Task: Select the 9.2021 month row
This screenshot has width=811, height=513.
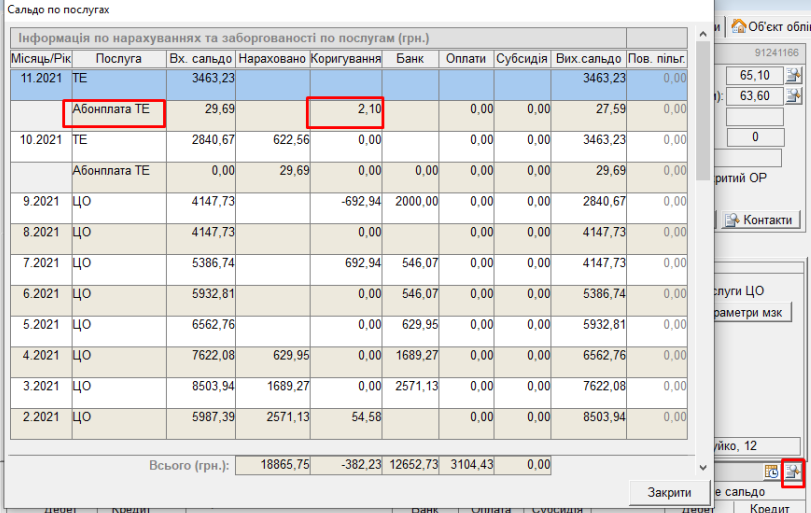Action: 40,202
